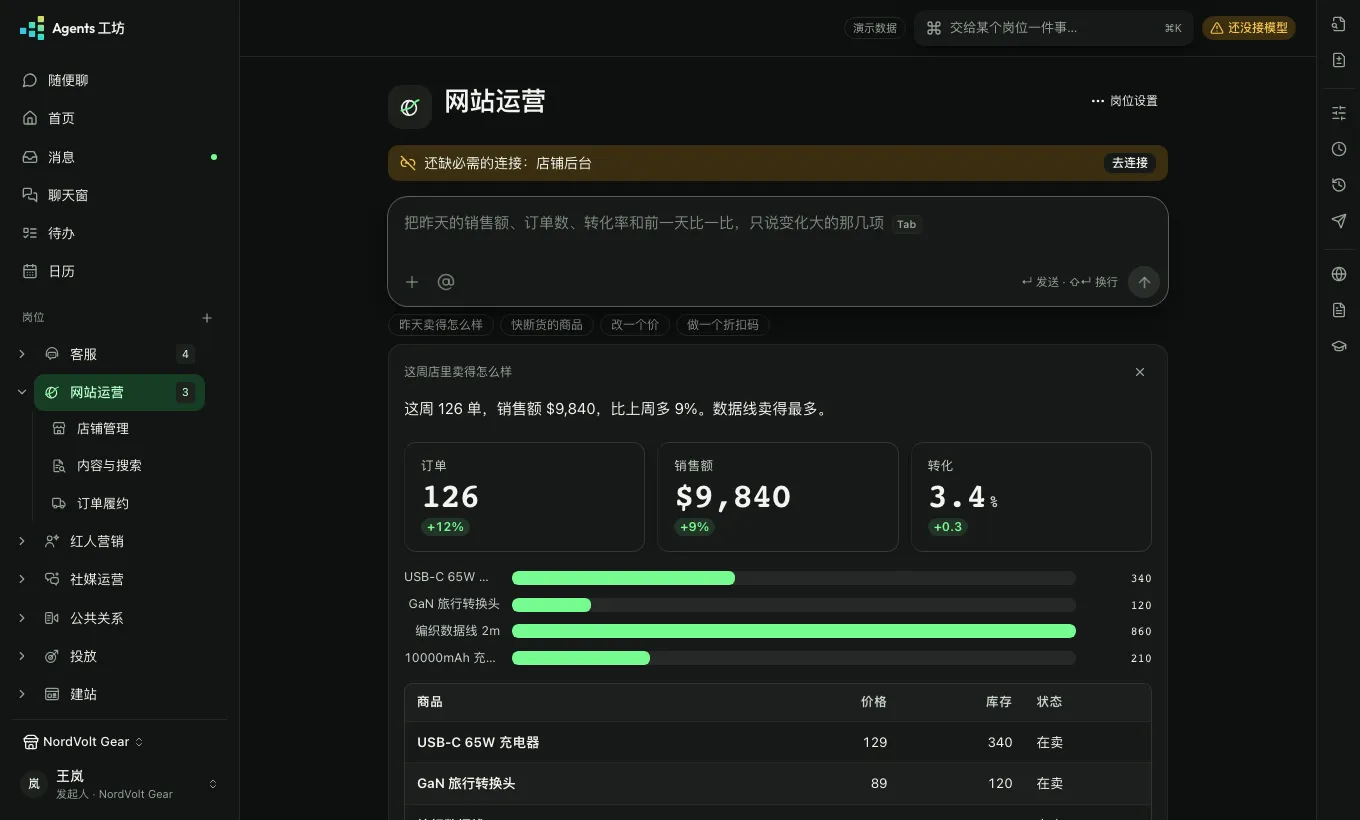Go to 消息 in the sidebar

120,157
